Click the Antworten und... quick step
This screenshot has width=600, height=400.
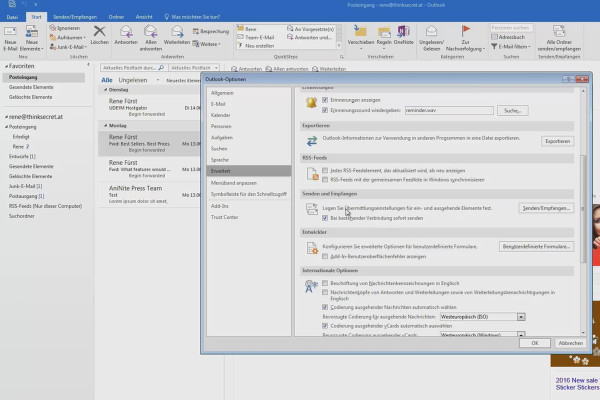309,38
